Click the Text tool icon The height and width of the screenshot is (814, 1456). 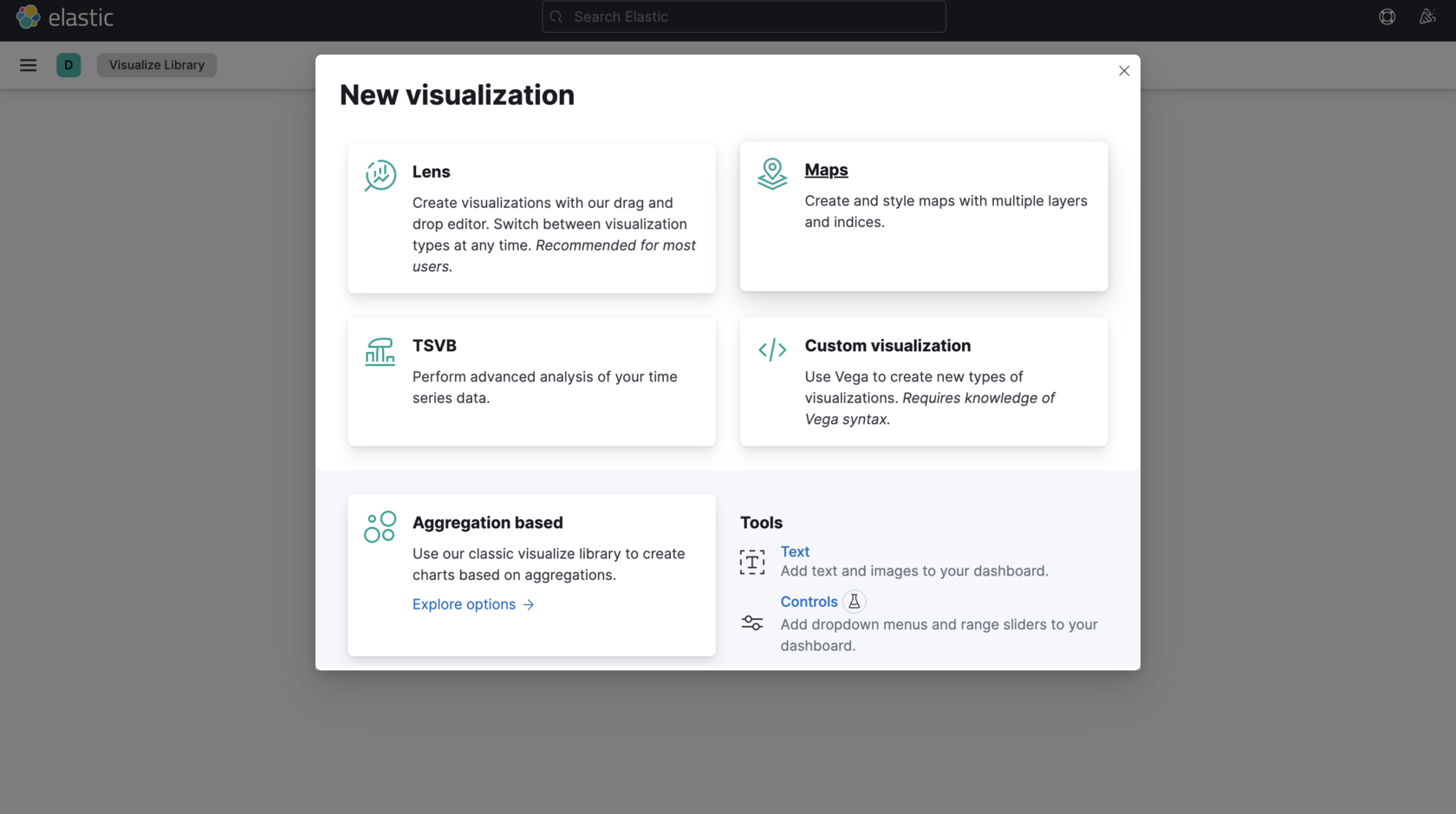pos(752,562)
